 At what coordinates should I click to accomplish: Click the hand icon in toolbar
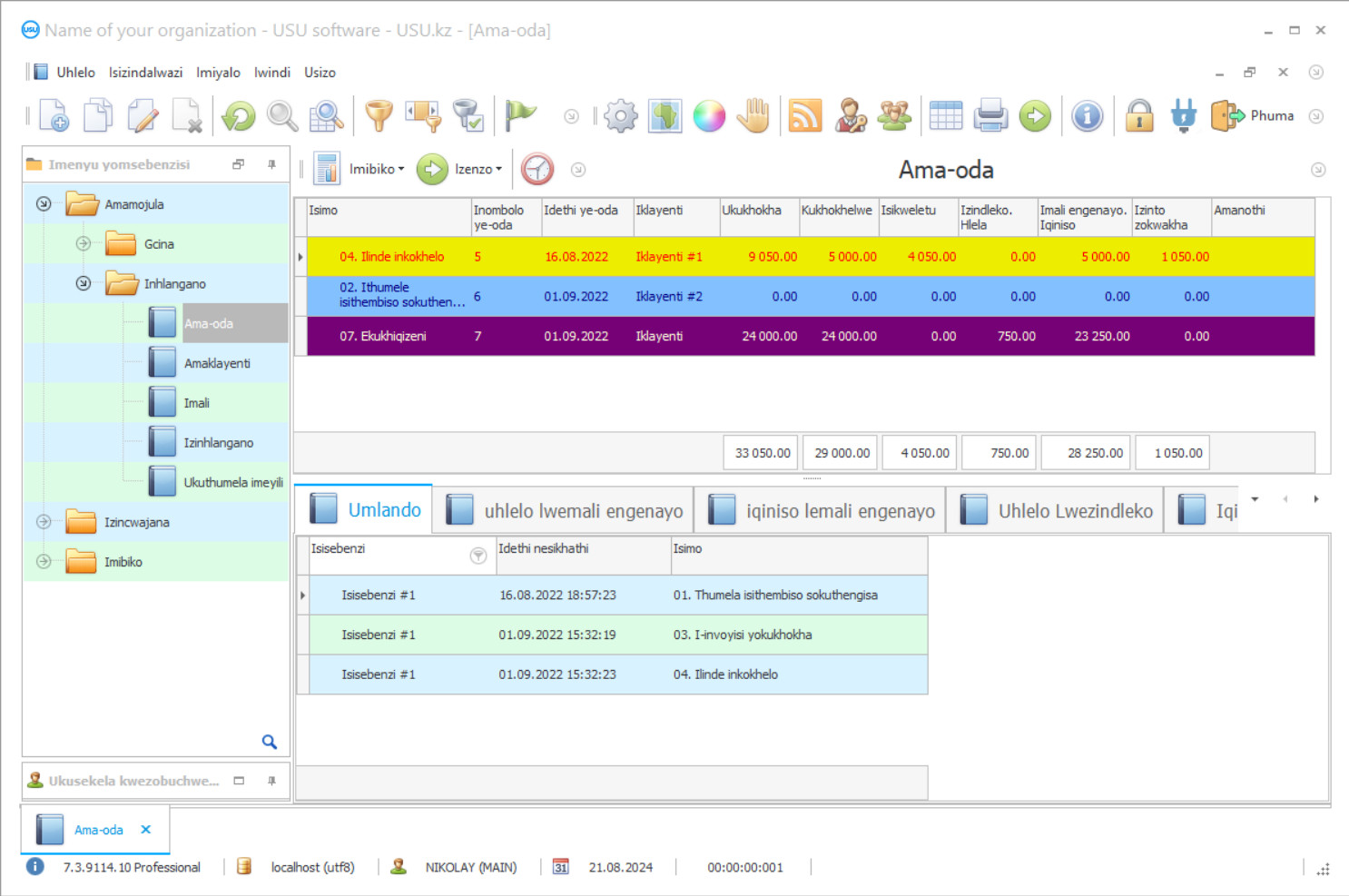pos(753,116)
